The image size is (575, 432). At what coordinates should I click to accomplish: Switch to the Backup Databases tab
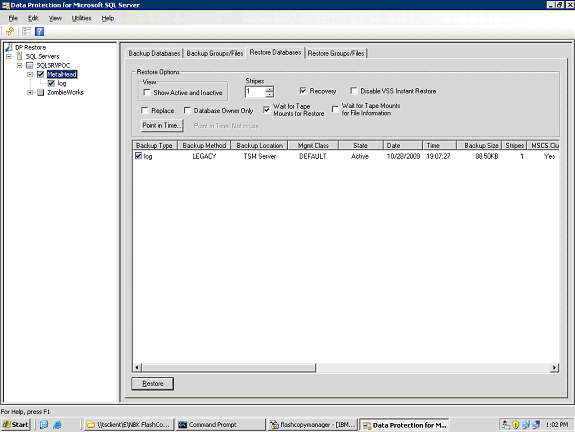pos(154,54)
